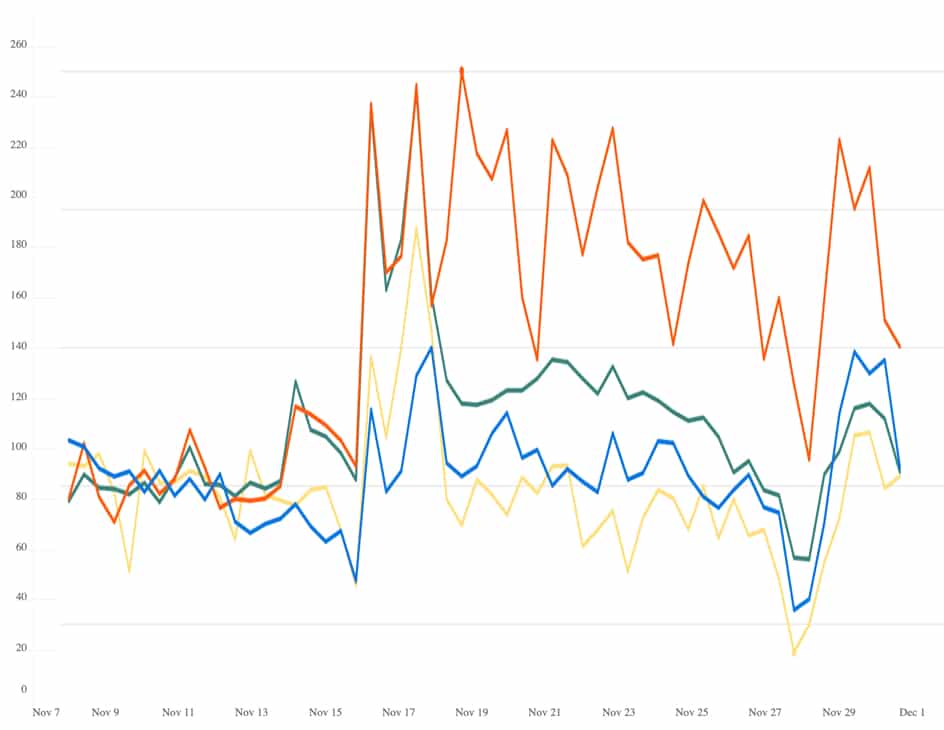Click the 140 y-axis label
This screenshot has height=730, width=944.
point(18,348)
